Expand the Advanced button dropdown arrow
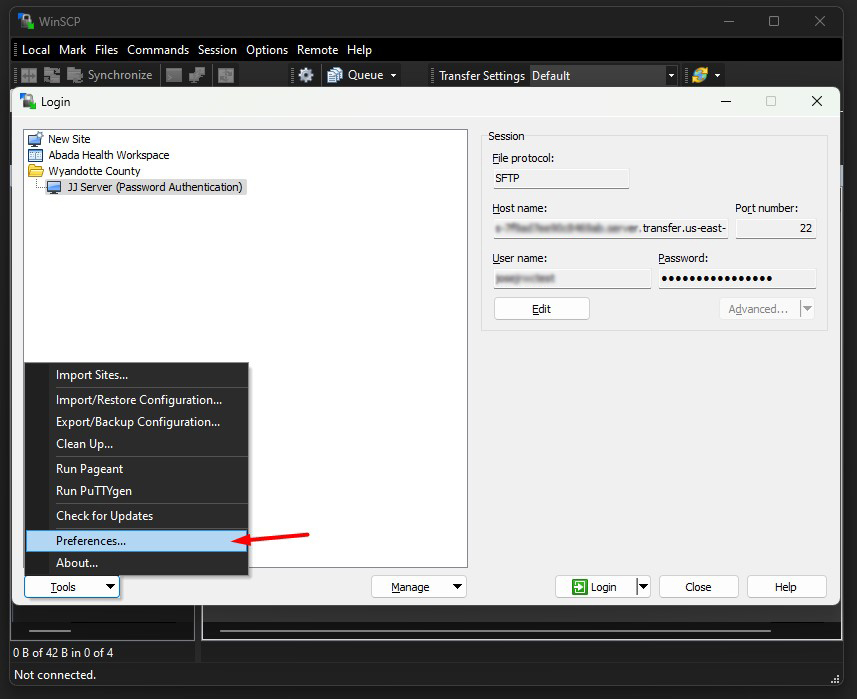 coord(807,309)
